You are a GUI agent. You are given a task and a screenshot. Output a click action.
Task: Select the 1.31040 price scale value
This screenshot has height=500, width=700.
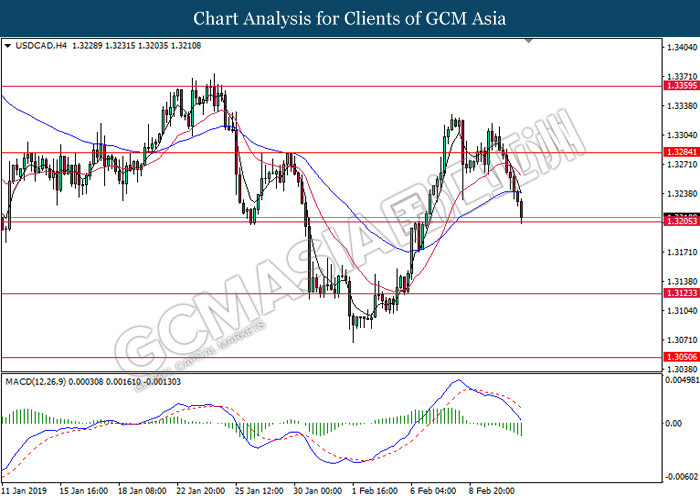point(682,311)
